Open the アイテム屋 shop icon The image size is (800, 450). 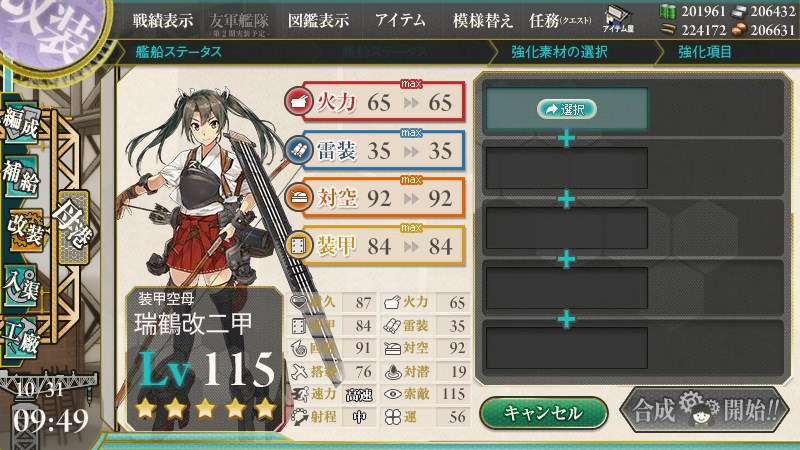coord(618,19)
